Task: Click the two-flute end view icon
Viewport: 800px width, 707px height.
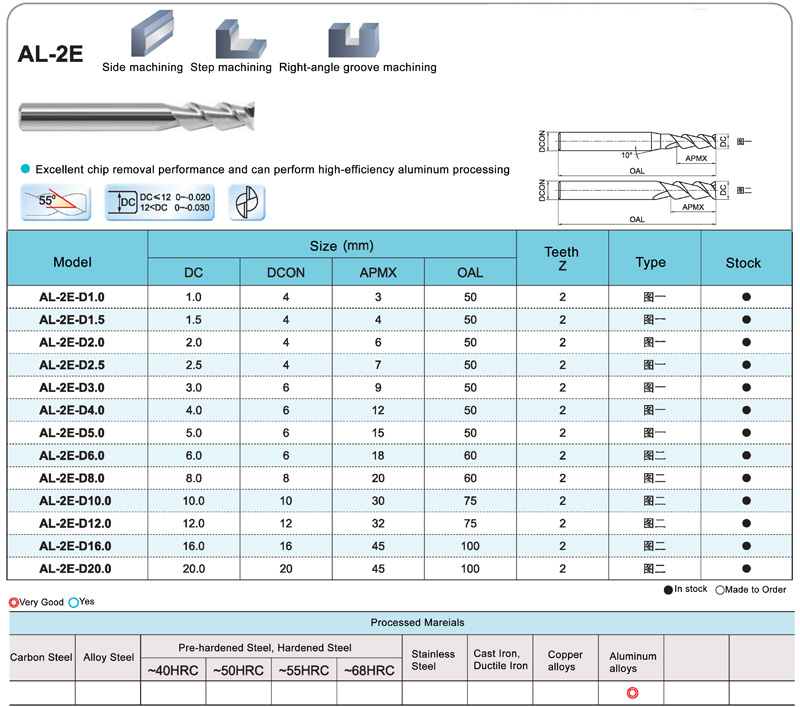Action: (247, 203)
